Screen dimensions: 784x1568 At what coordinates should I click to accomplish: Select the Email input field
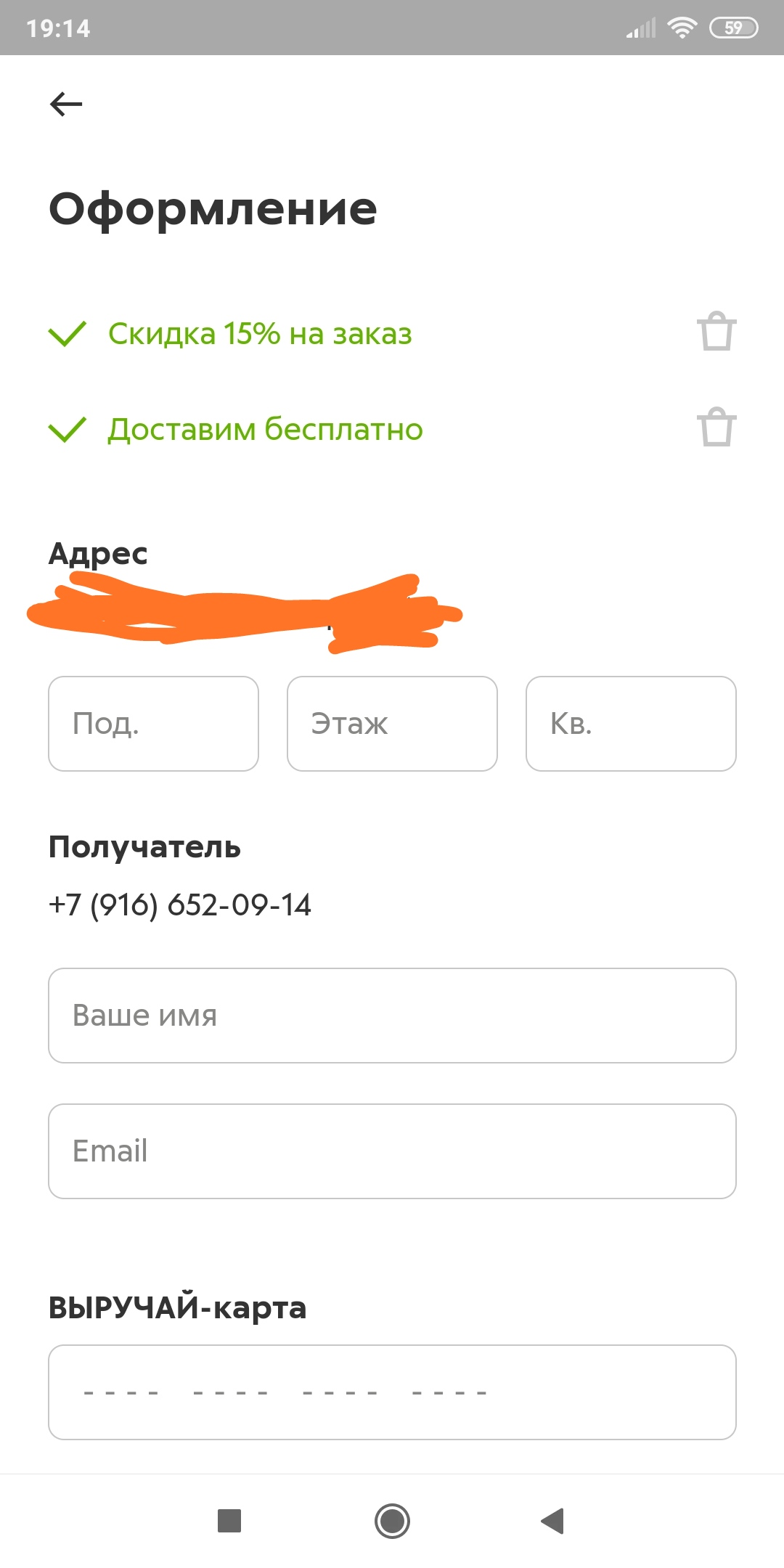tap(392, 1151)
